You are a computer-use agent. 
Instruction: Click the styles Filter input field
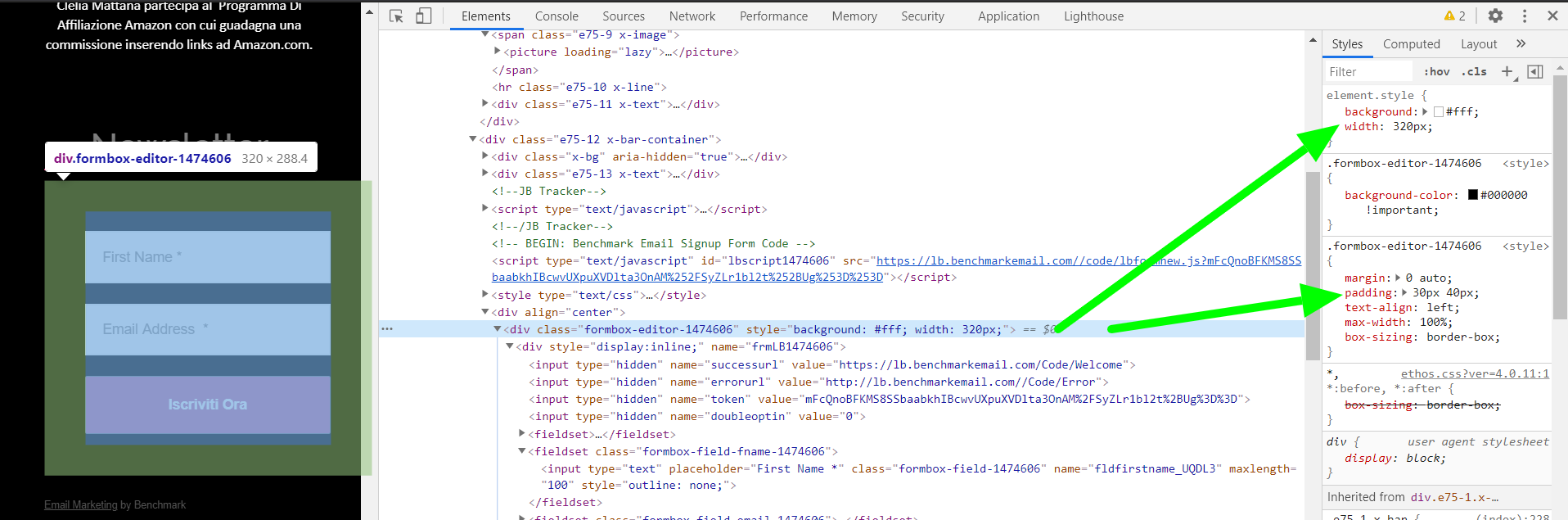(1369, 71)
